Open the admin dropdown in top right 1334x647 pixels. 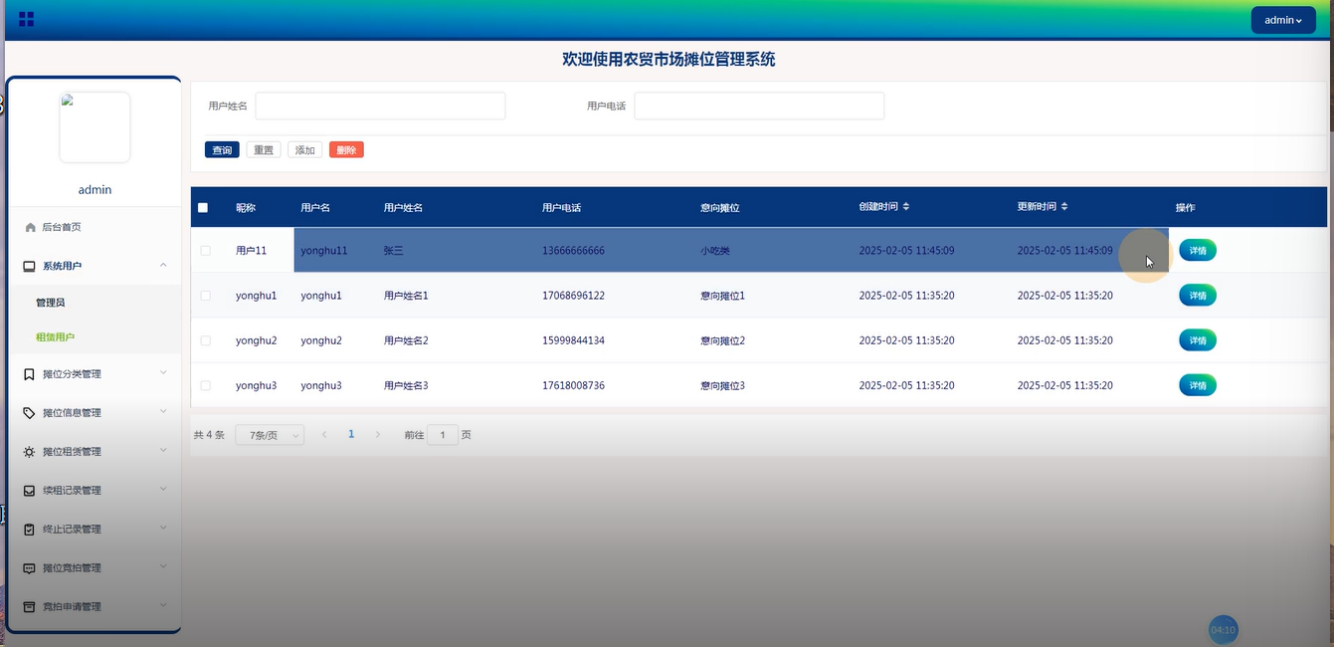click(1283, 20)
